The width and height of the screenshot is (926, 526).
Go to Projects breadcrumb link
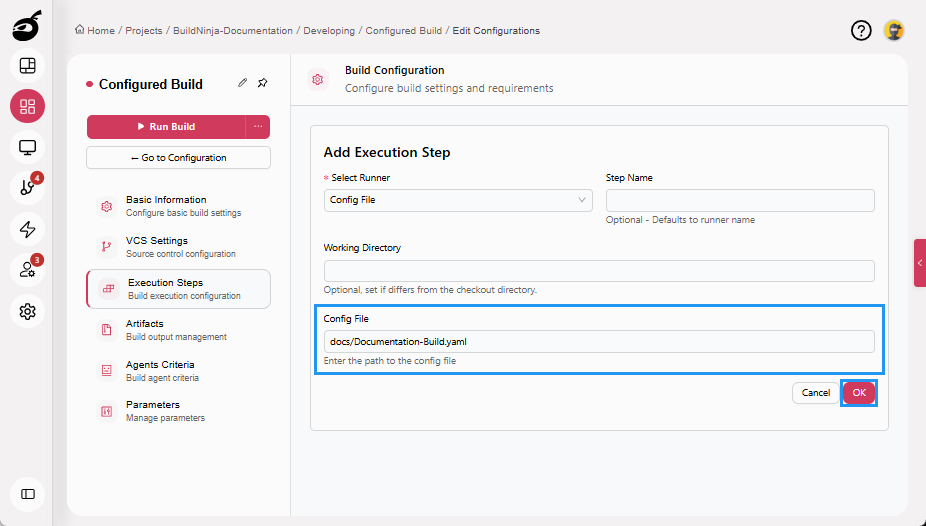pyautogui.click(x=144, y=31)
